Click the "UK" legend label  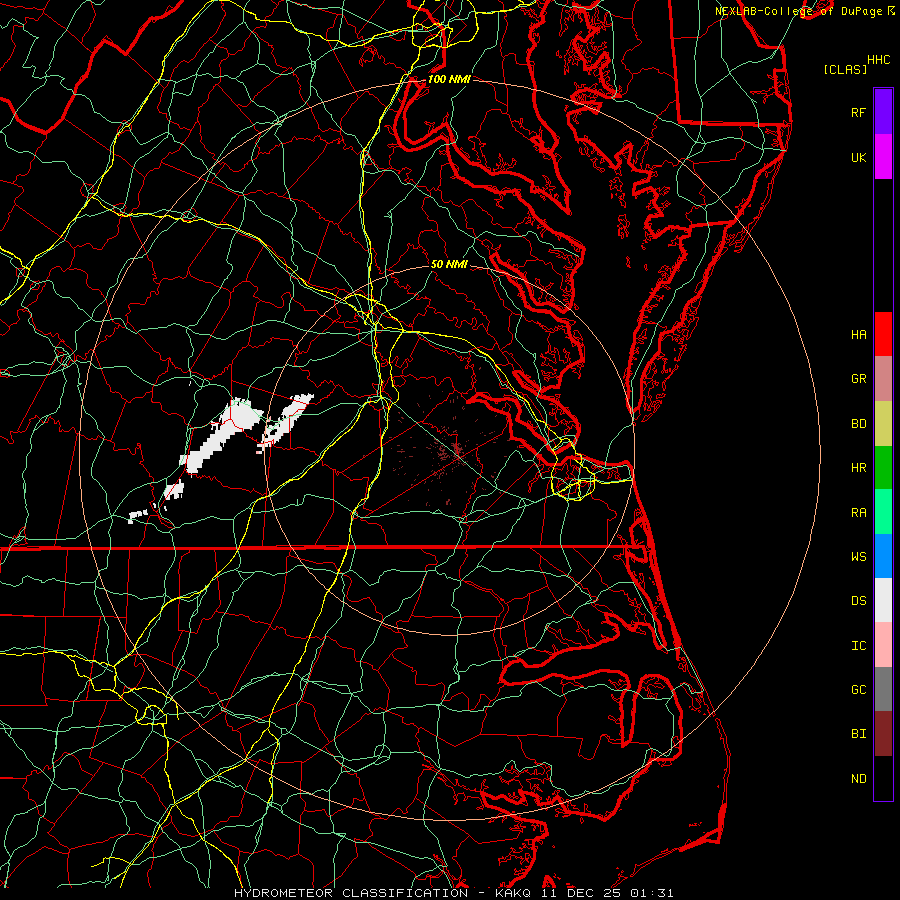pyautogui.click(x=858, y=157)
